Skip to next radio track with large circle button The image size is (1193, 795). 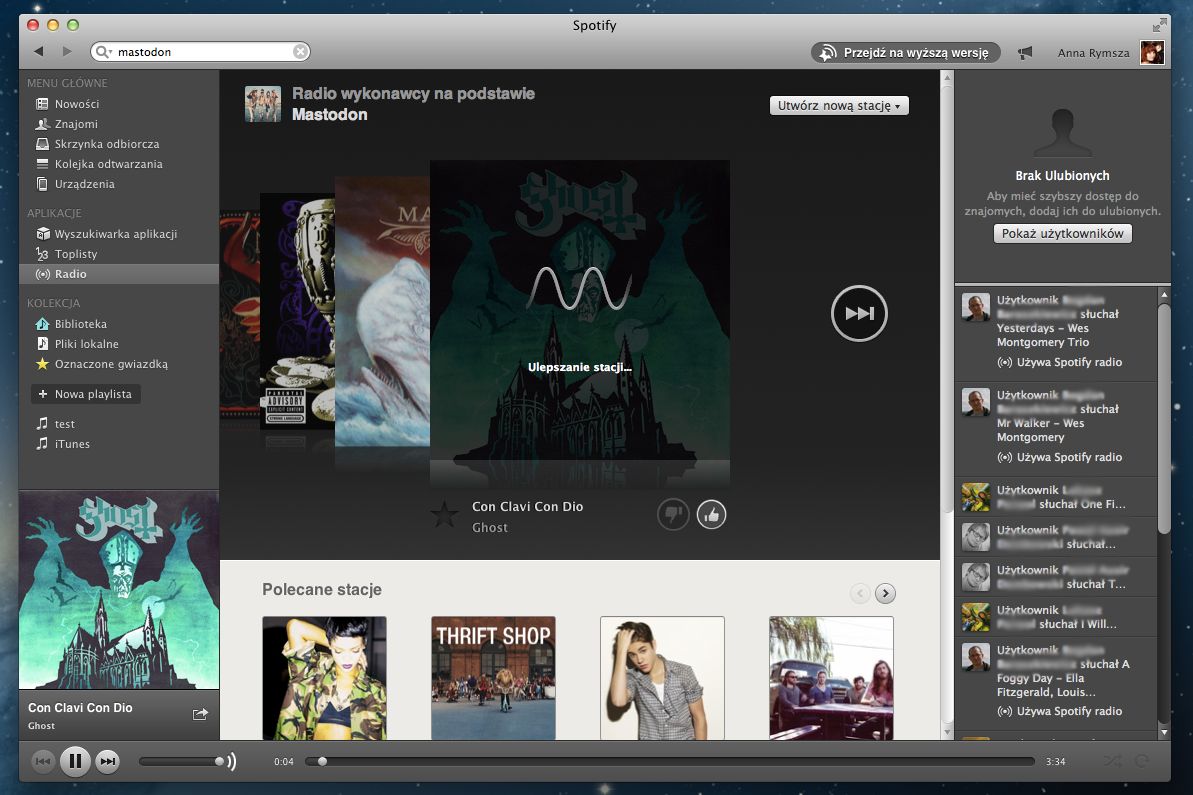click(859, 313)
